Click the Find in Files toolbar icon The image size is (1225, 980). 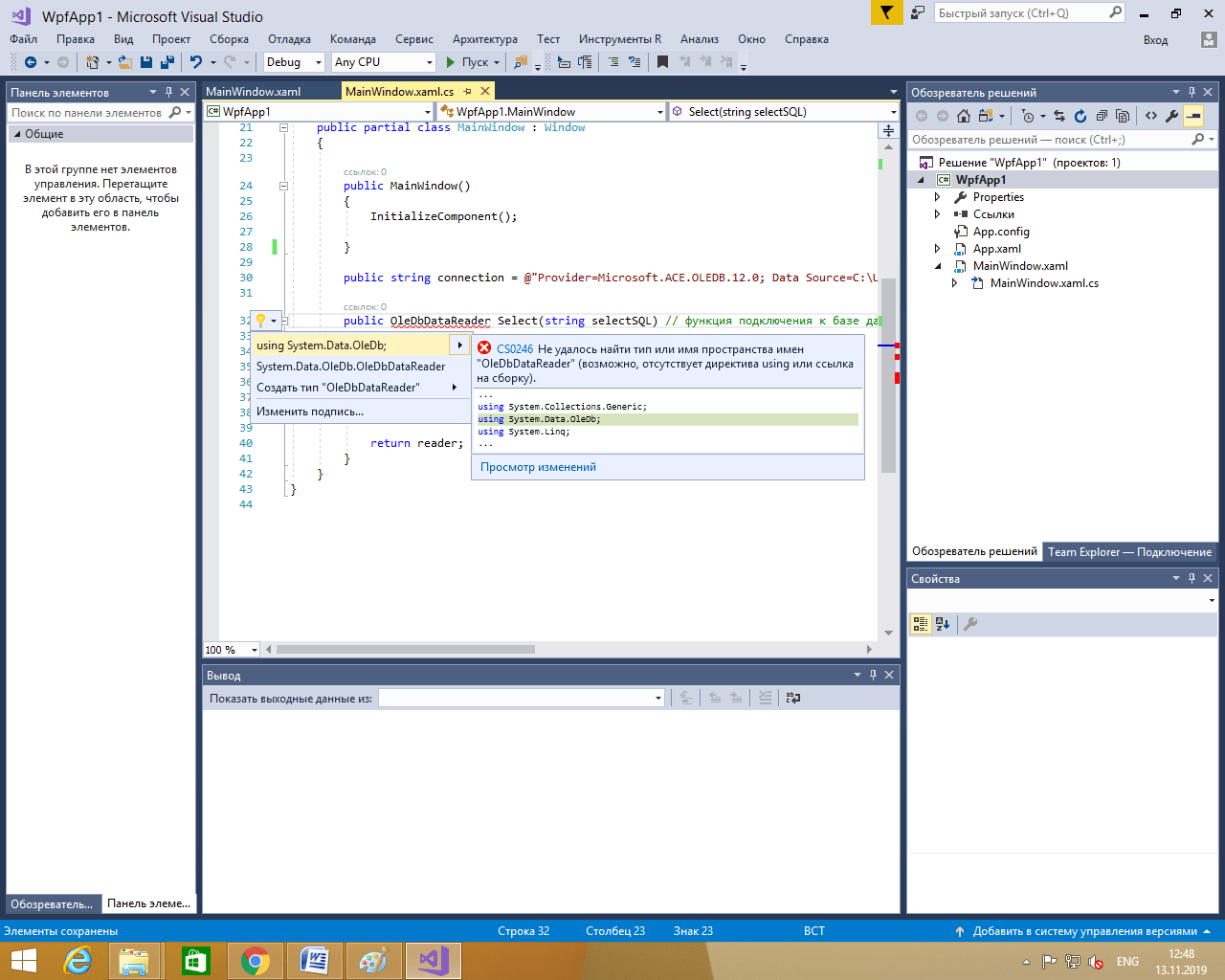pyautogui.click(x=521, y=62)
